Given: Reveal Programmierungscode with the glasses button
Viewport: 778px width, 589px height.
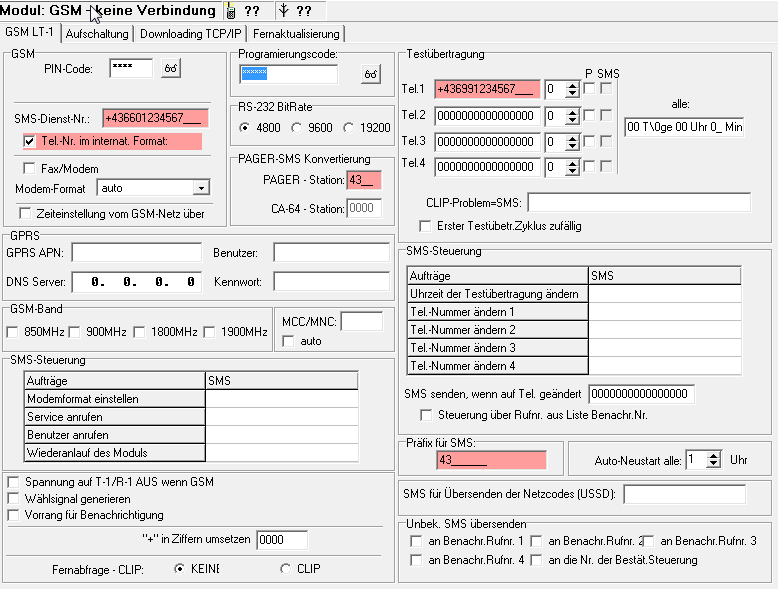Looking at the screenshot, I should (371, 75).
